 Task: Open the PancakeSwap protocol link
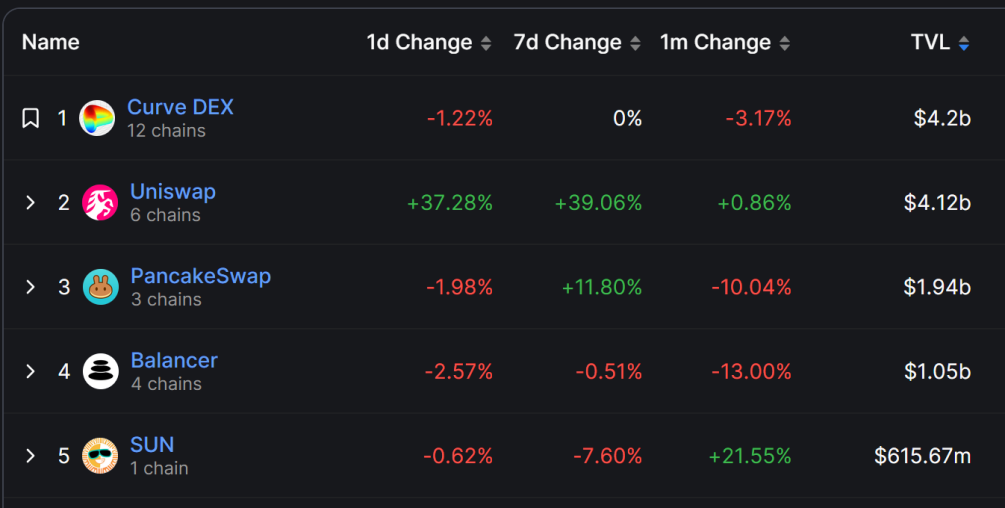click(200, 276)
